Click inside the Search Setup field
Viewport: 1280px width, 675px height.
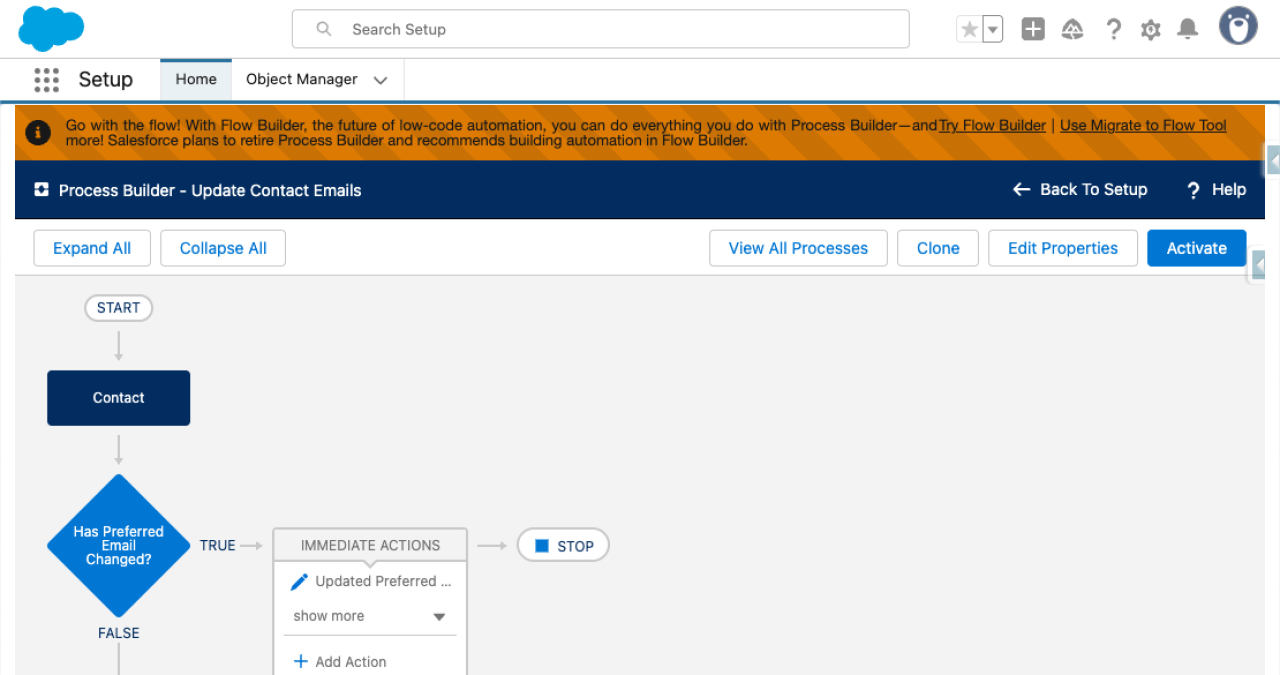coord(600,29)
